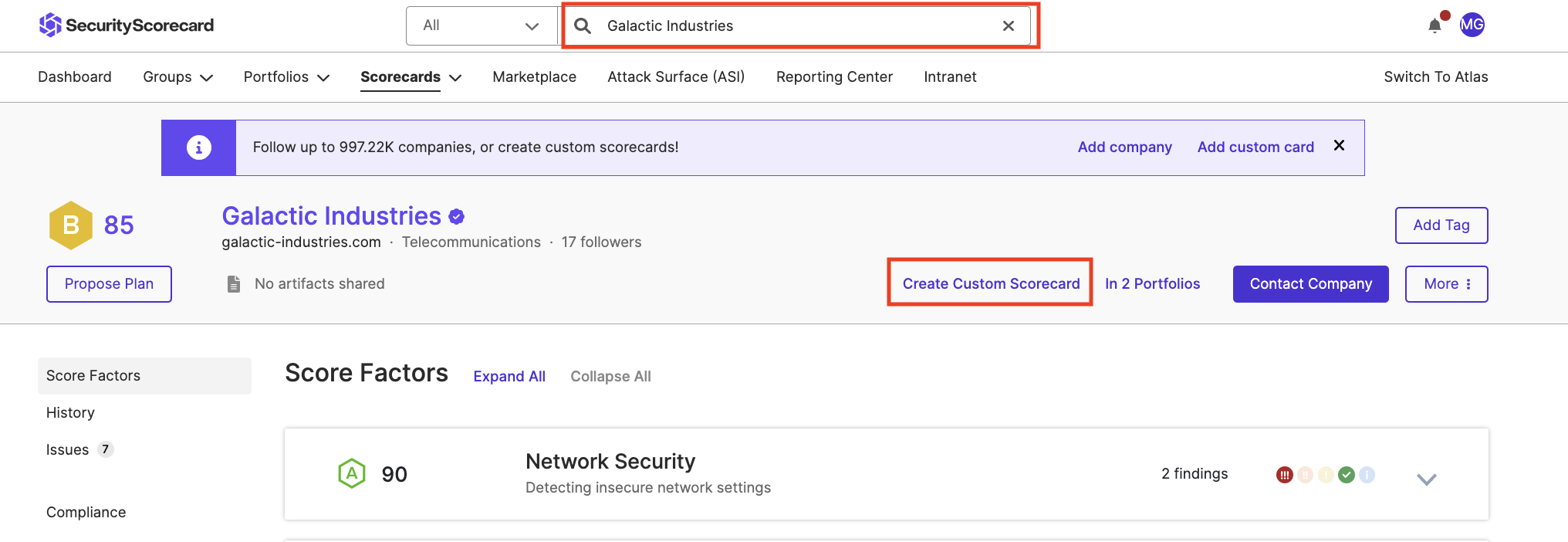Open In 2 Portfolios link
Viewport: 1568px width, 542px height.
(x=1152, y=283)
